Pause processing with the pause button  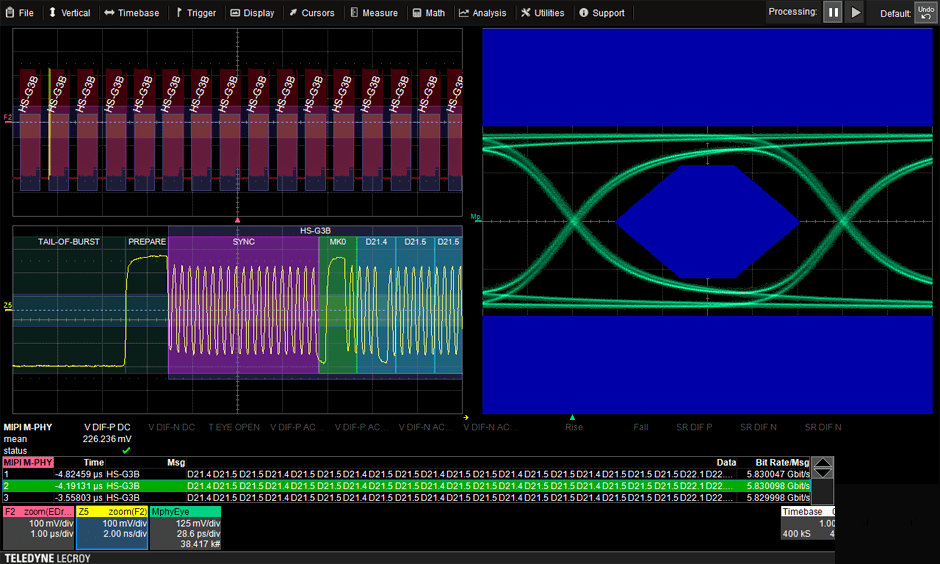coord(833,13)
